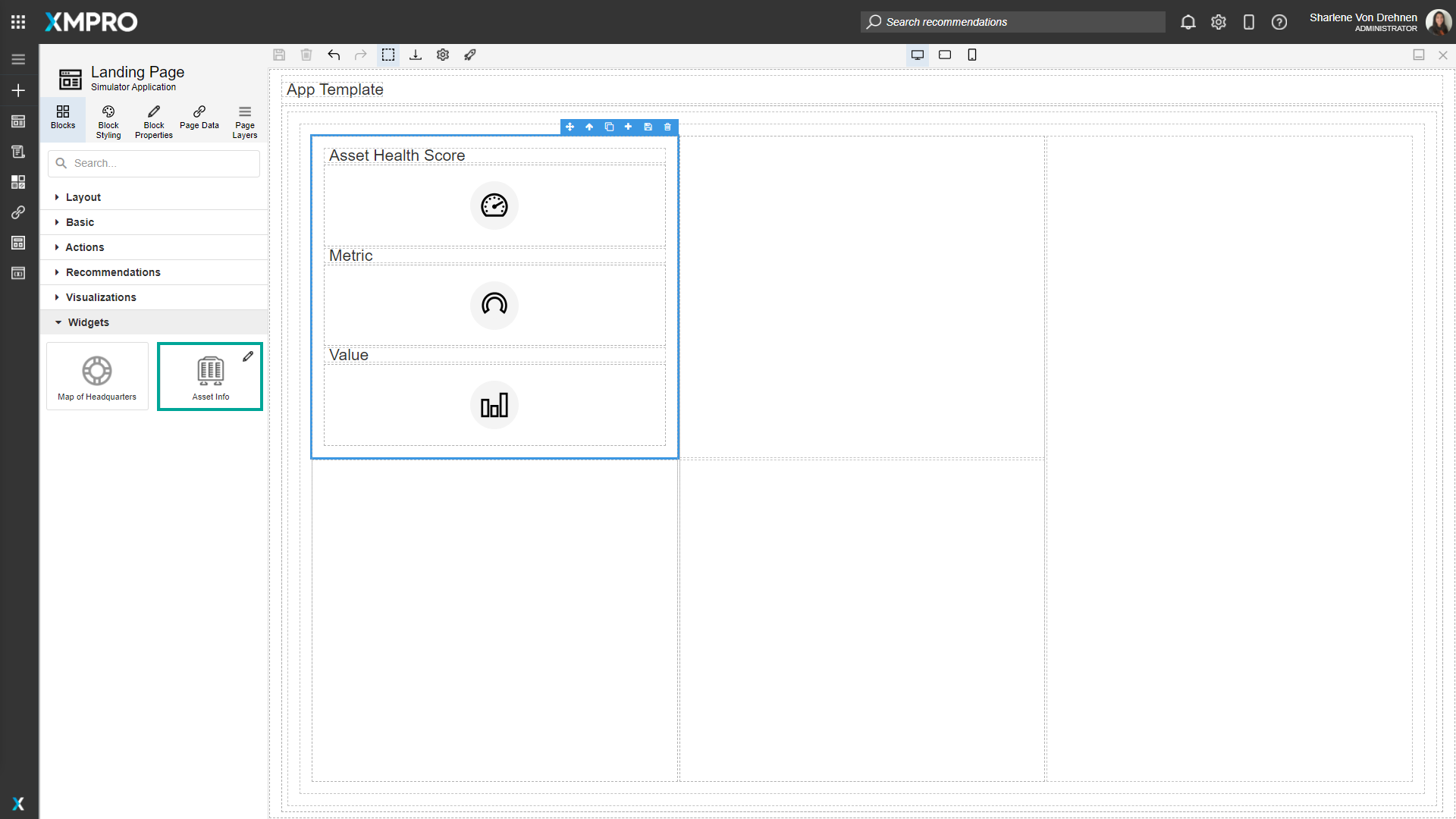Switch to the Block Styling tab

click(x=108, y=121)
